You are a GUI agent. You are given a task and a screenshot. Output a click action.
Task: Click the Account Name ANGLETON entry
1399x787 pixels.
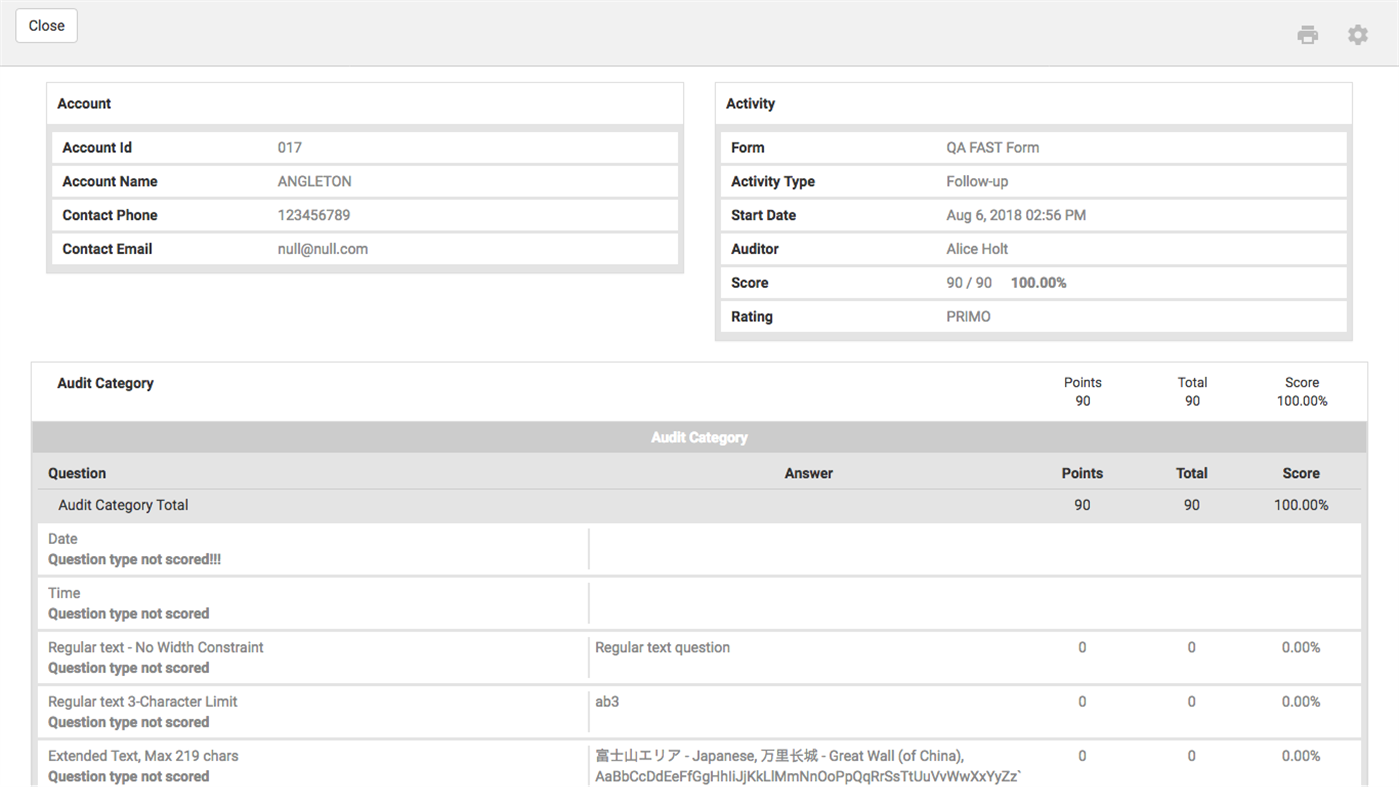click(x=314, y=181)
